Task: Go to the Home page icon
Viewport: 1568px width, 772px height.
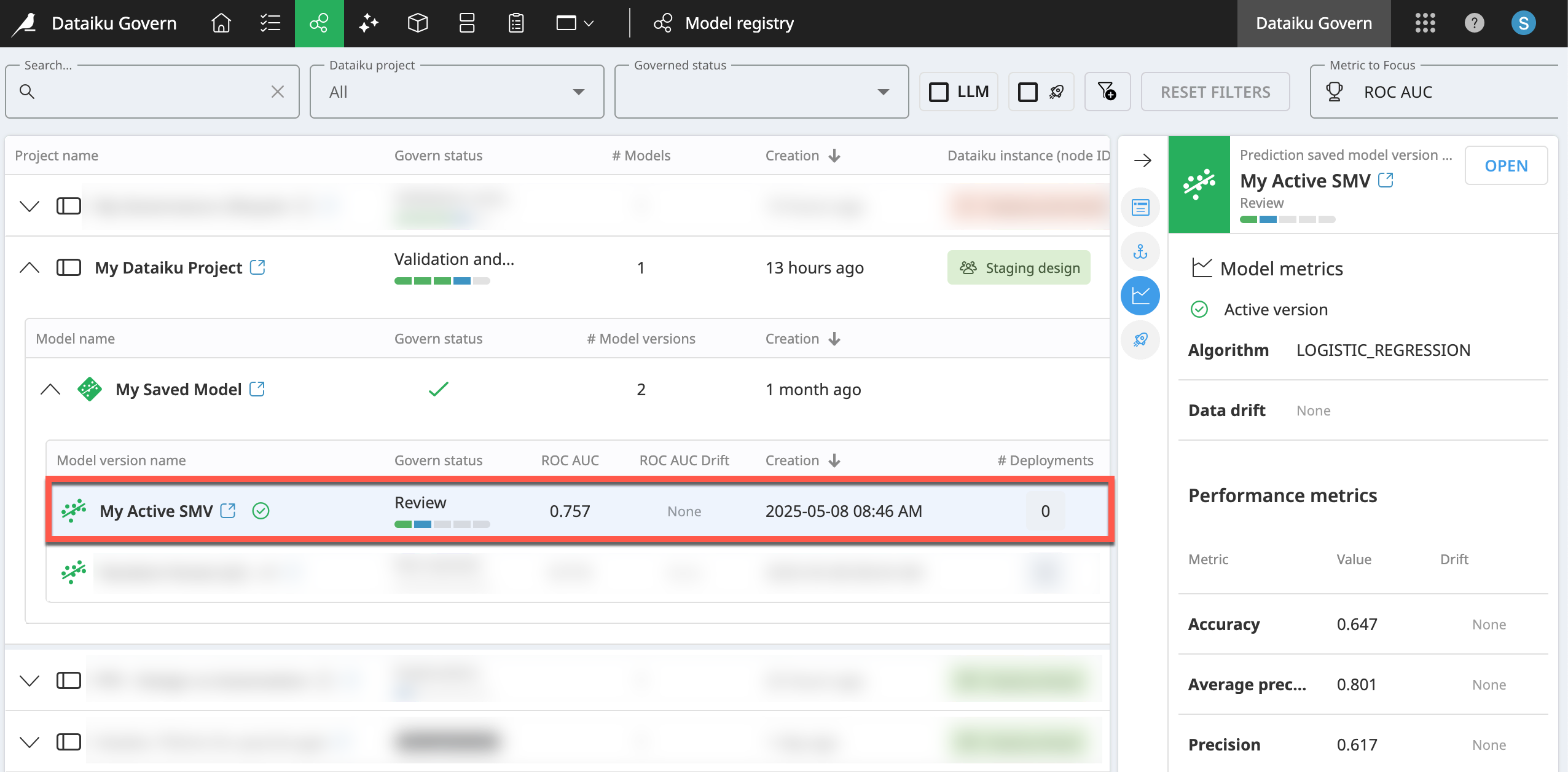Action: 221,23
